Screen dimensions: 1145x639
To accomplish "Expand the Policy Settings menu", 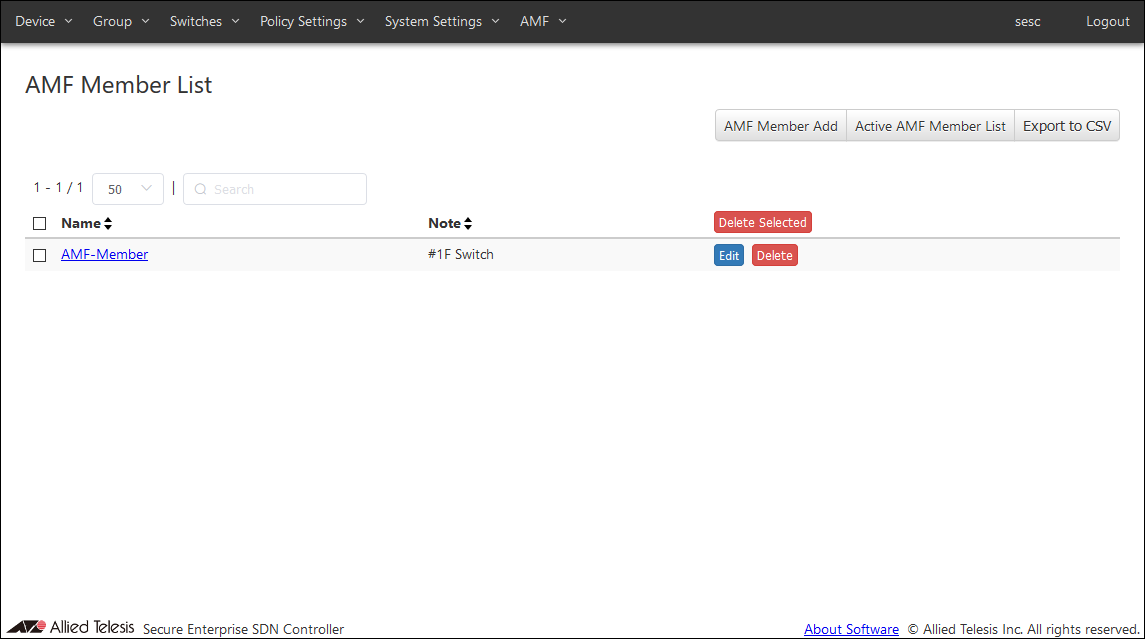I will [x=312, y=21].
